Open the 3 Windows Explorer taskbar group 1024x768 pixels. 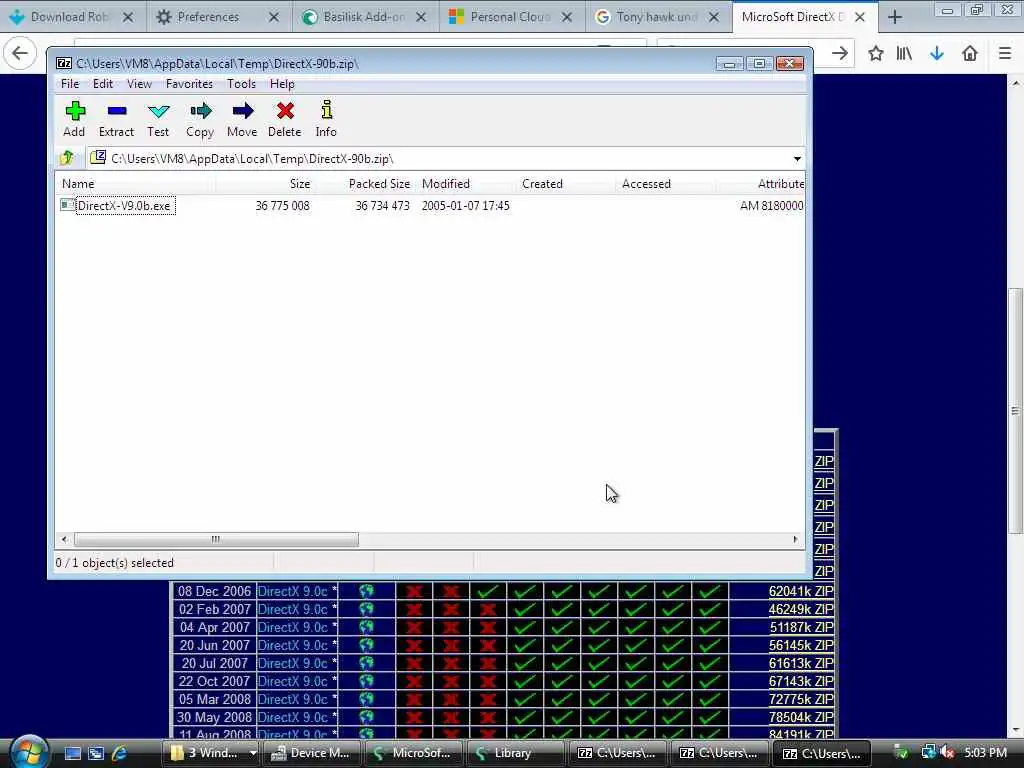click(x=212, y=753)
